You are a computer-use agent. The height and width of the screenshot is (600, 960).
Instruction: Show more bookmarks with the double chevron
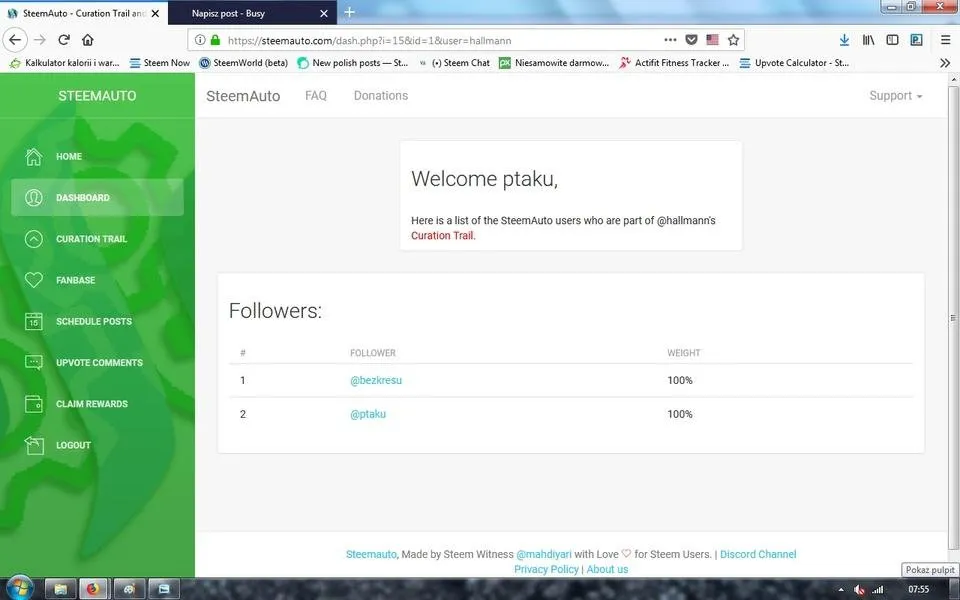click(x=945, y=62)
